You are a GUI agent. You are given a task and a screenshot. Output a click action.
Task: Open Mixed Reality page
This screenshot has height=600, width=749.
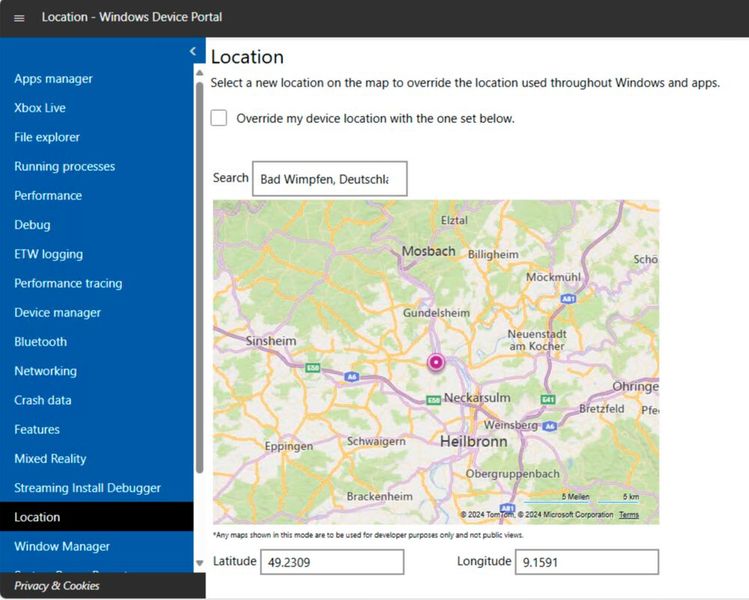[50, 459]
